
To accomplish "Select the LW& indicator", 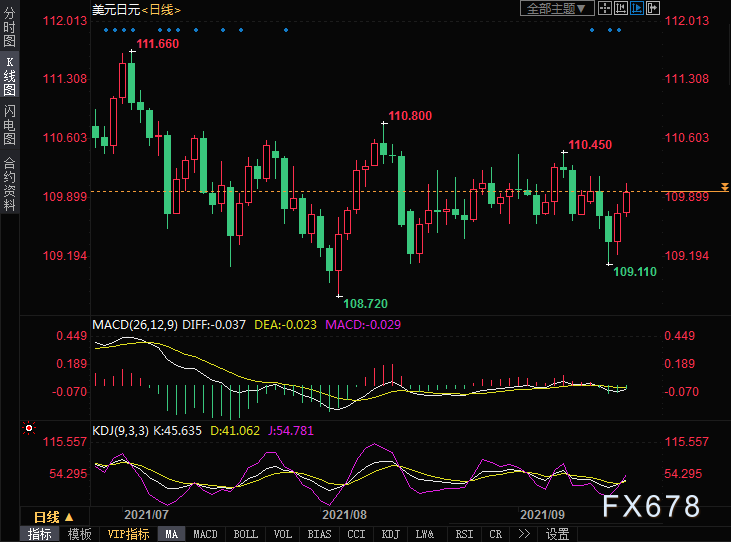I will tap(425, 534).
